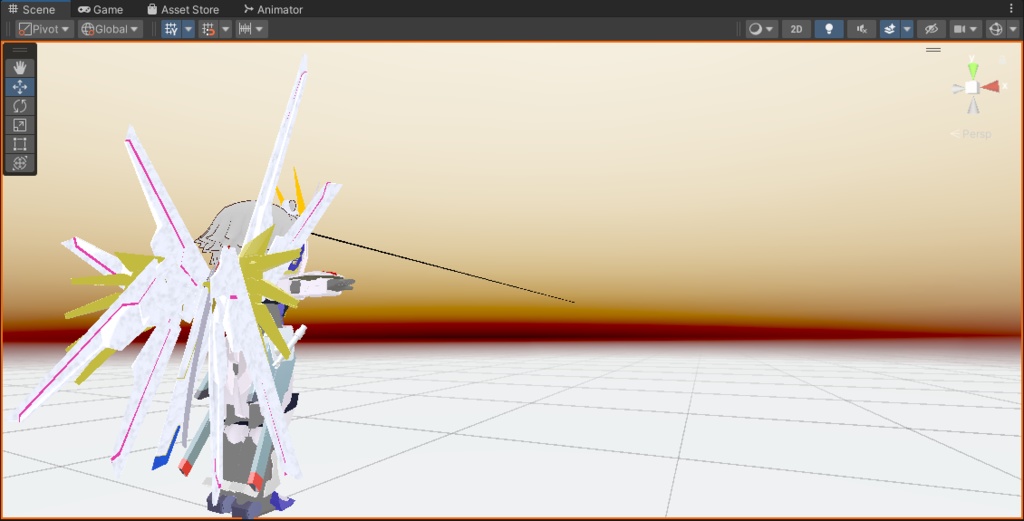Toggle scene lighting bulb
1024x521 pixels.
pos(829,29)
